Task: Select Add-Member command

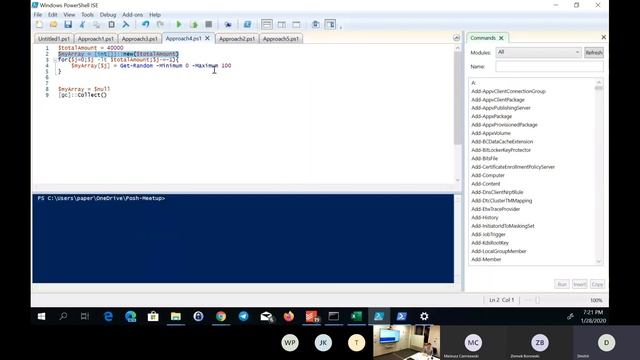Action: [x=486, y=260]
